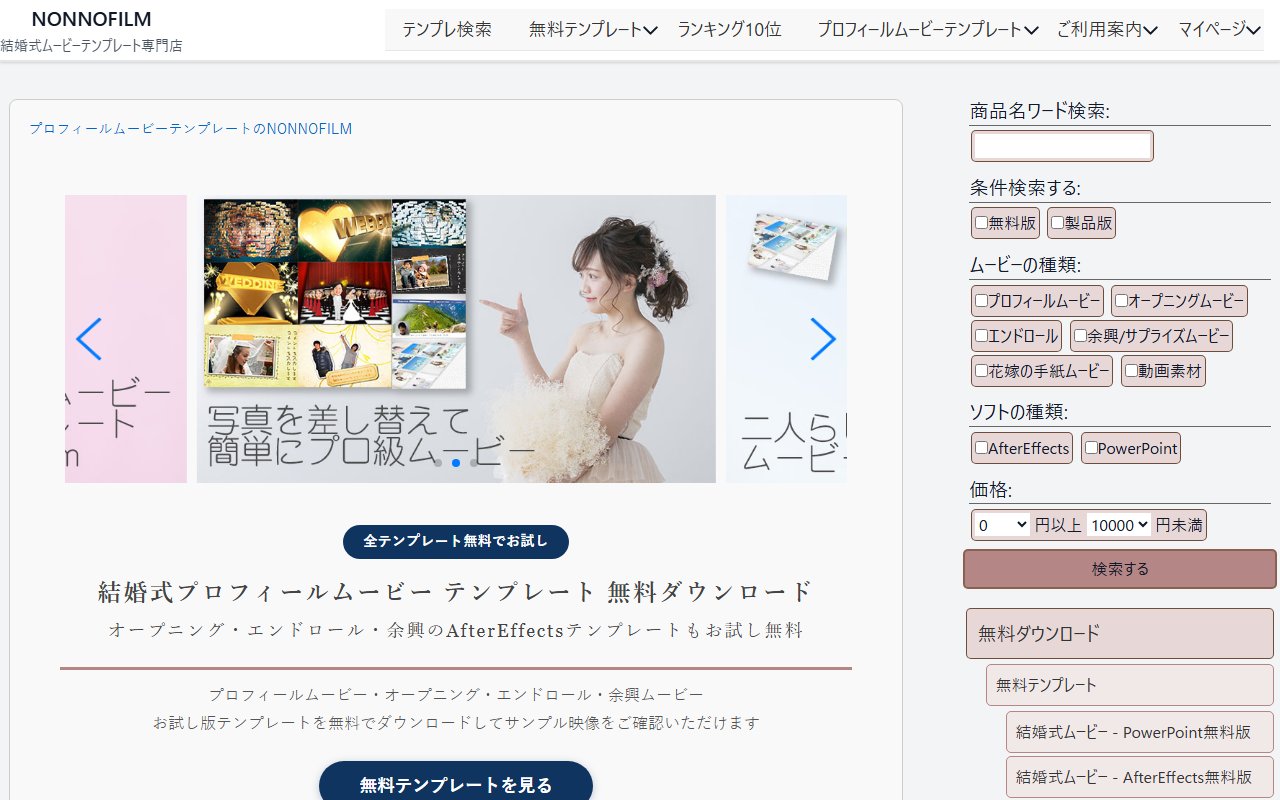Click the NONNOFILM site logo
The width and height of the screenshot is (1280, 800).
tap(91, 20)
